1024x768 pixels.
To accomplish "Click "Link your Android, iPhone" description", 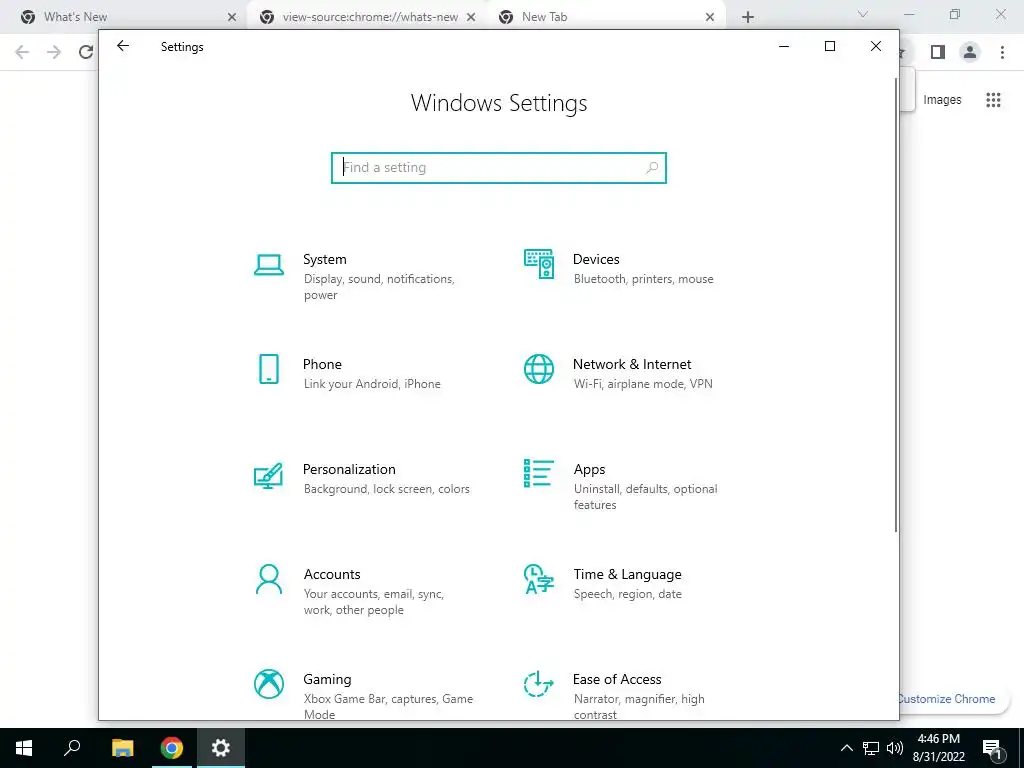I will 372,384.
